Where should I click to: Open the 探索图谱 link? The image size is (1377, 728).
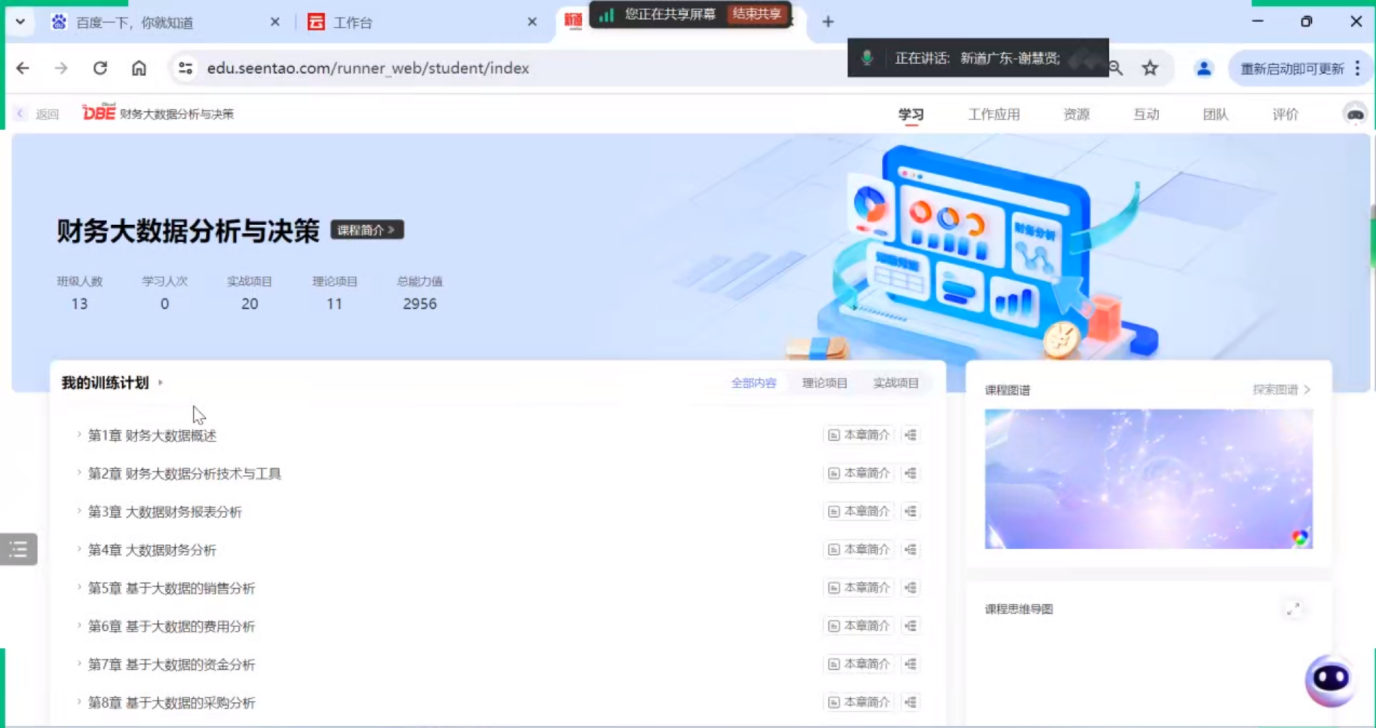coord(1283,389)
